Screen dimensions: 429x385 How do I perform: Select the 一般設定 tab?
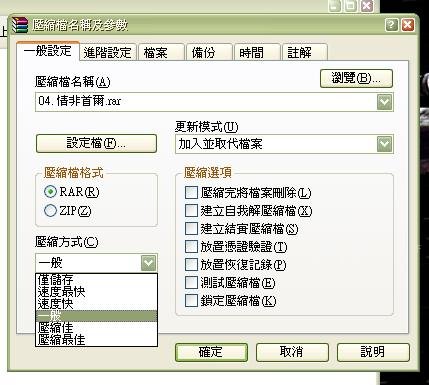coord(48,51)
